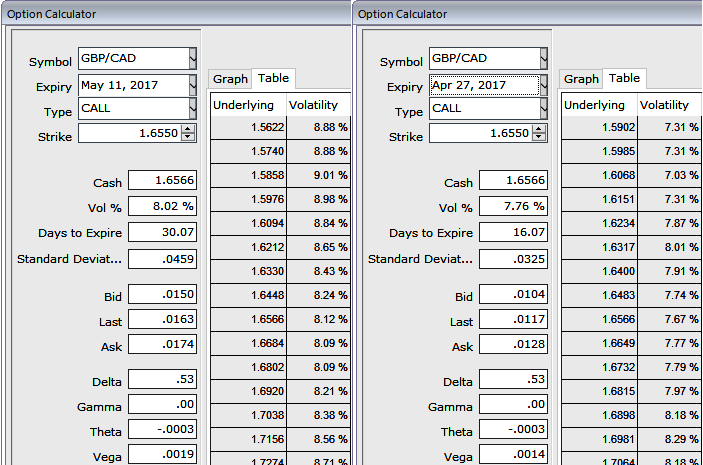Screen dimensions: 703x465
Task: Select volatility 8.56 % cell
Action: (318, 439)
